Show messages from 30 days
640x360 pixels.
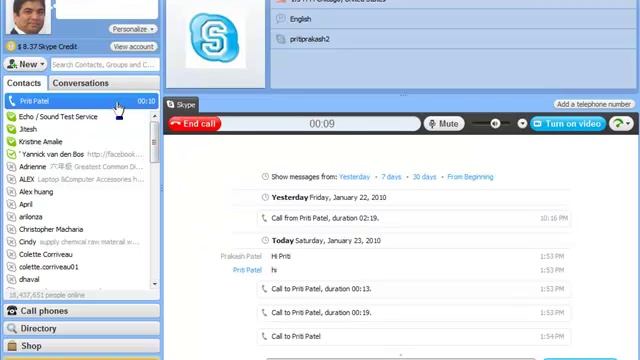424,177
